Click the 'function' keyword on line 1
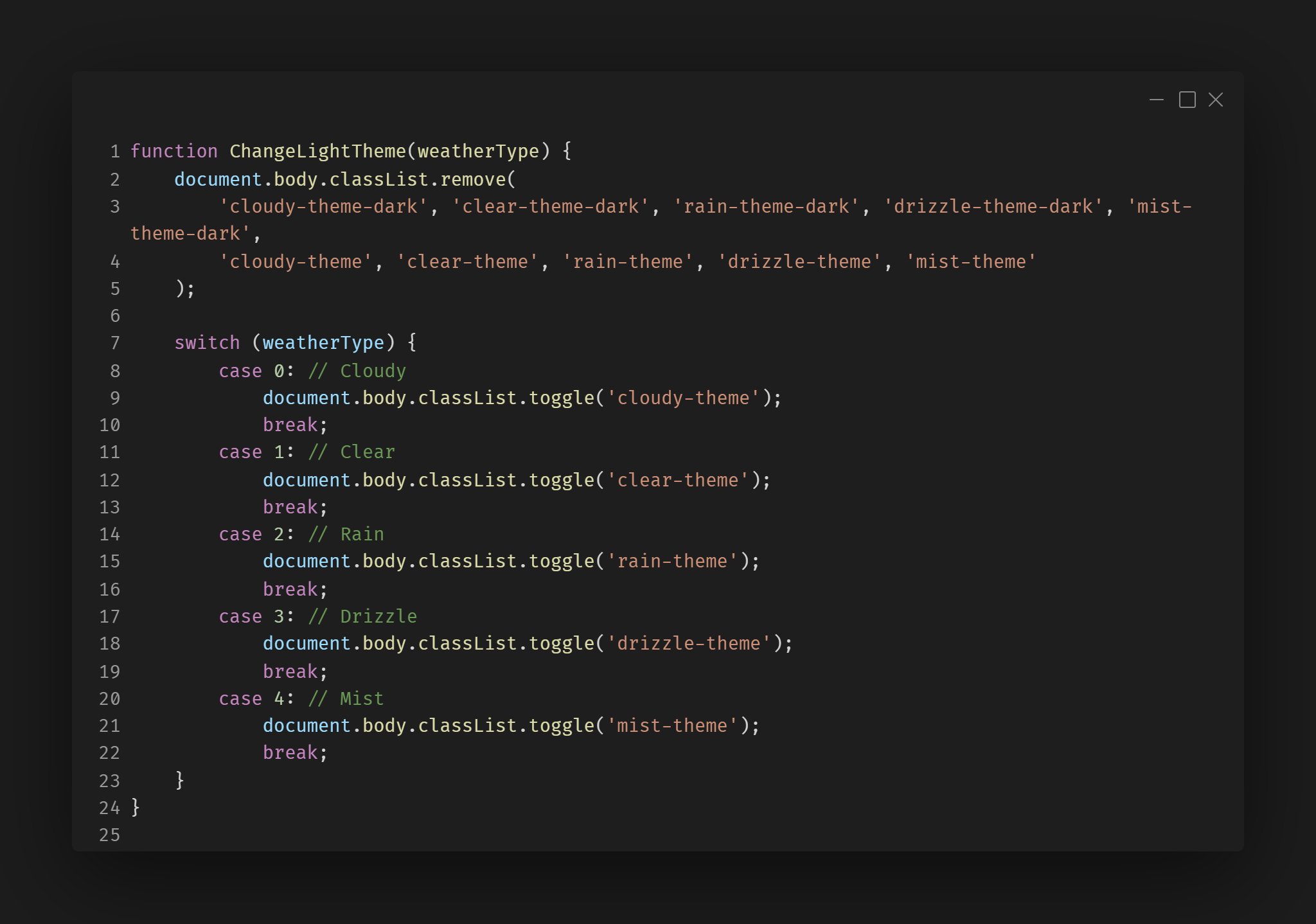1316x924 pixels. pyautogui.click(x=174, y=152)
